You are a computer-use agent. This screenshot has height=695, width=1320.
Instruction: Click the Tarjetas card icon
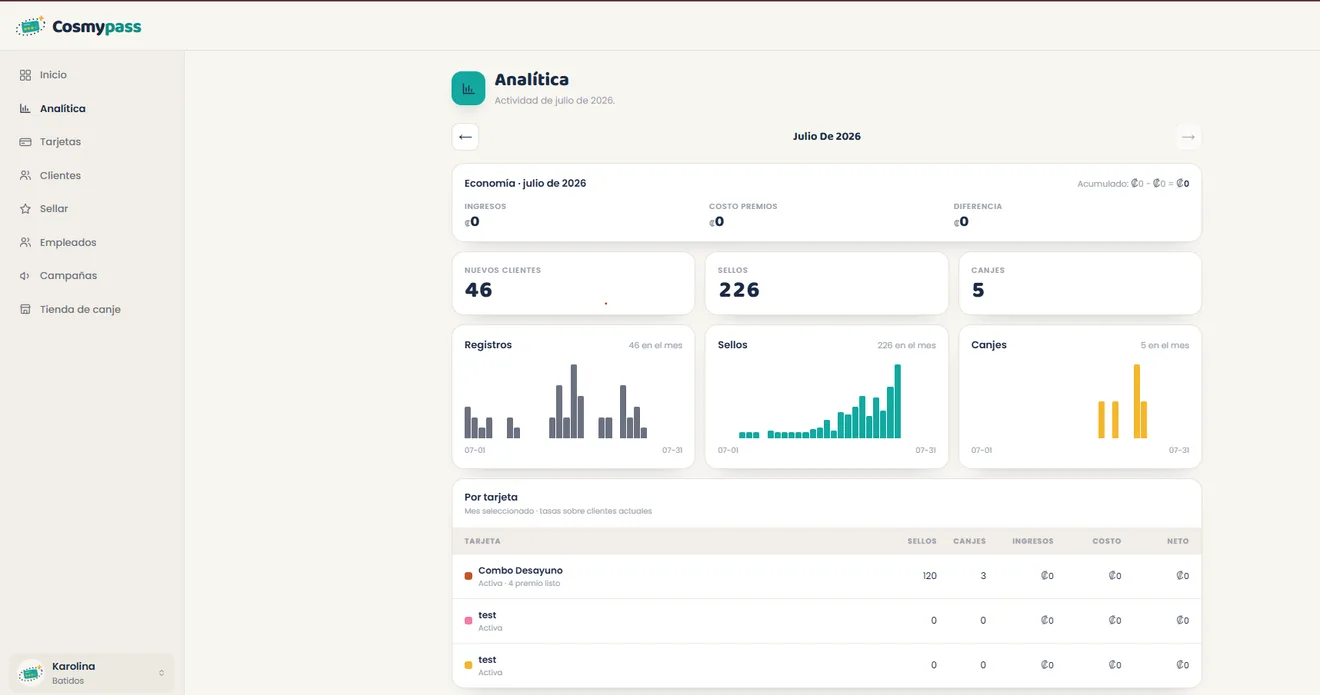point(25,142)
